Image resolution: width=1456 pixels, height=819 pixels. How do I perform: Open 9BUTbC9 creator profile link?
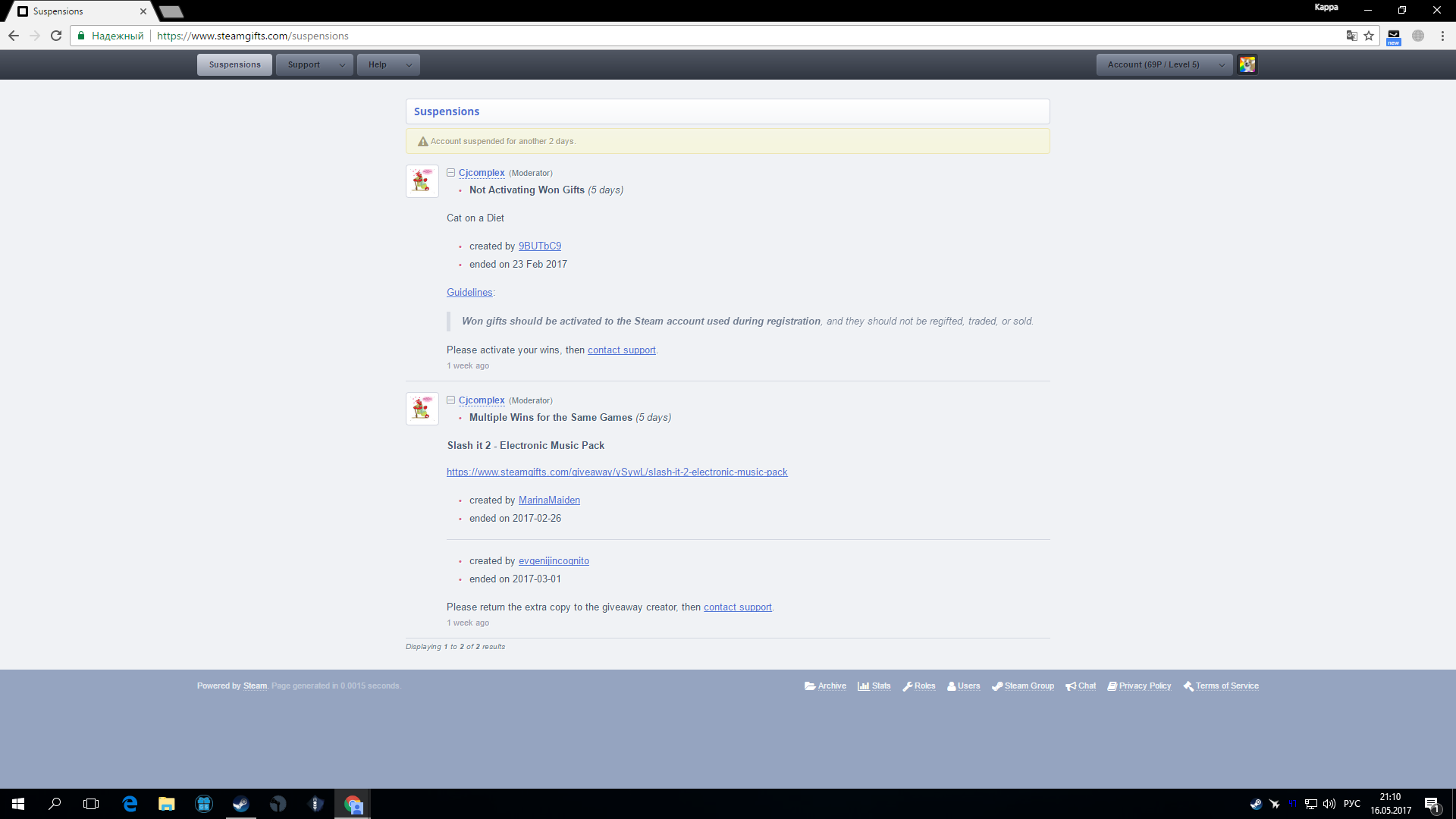click(x=540, y=246)
